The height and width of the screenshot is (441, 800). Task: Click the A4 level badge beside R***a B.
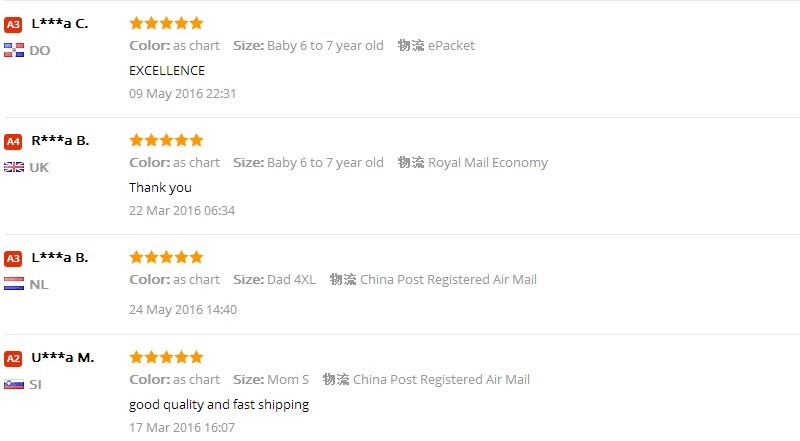click(x=13, y=141)
